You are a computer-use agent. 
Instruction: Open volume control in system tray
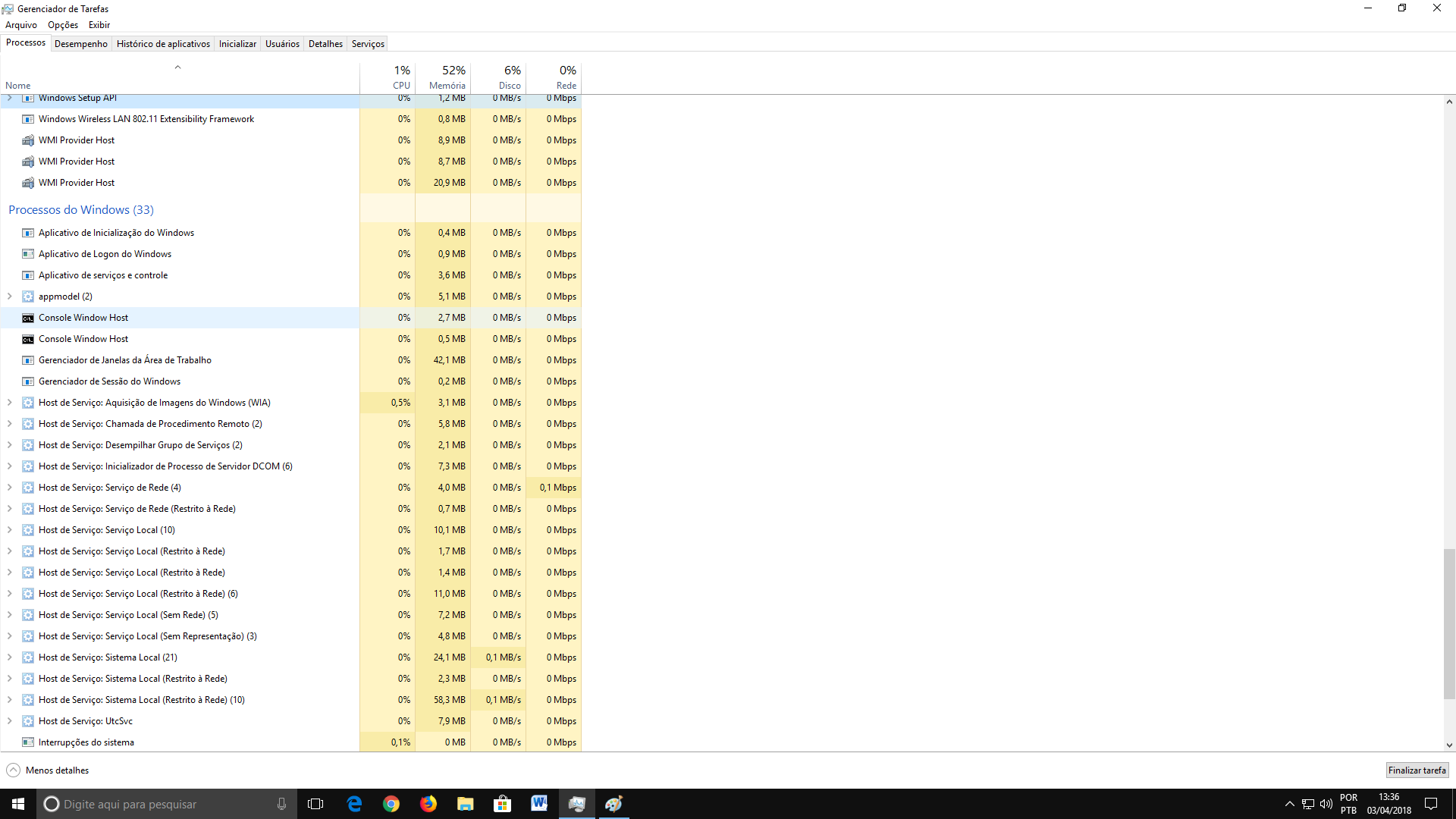[1326, 804]
